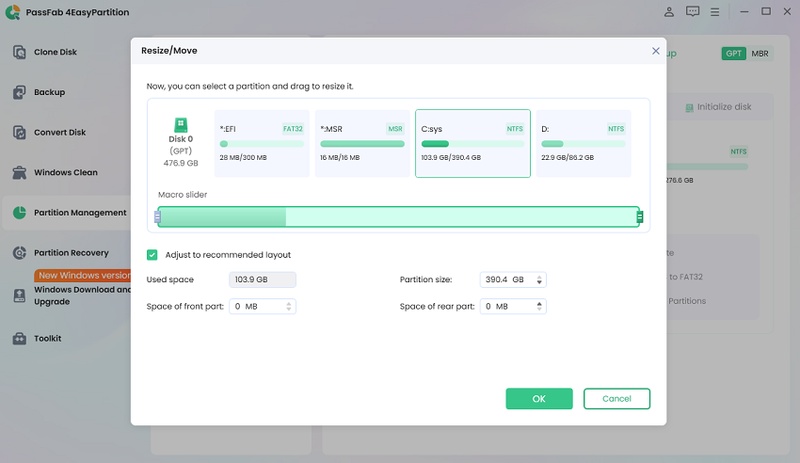Select the *:EFI FAT32 partition card
Image resolution: width=800 pixels, height=463 pixels.
click(x=262, y=143)
